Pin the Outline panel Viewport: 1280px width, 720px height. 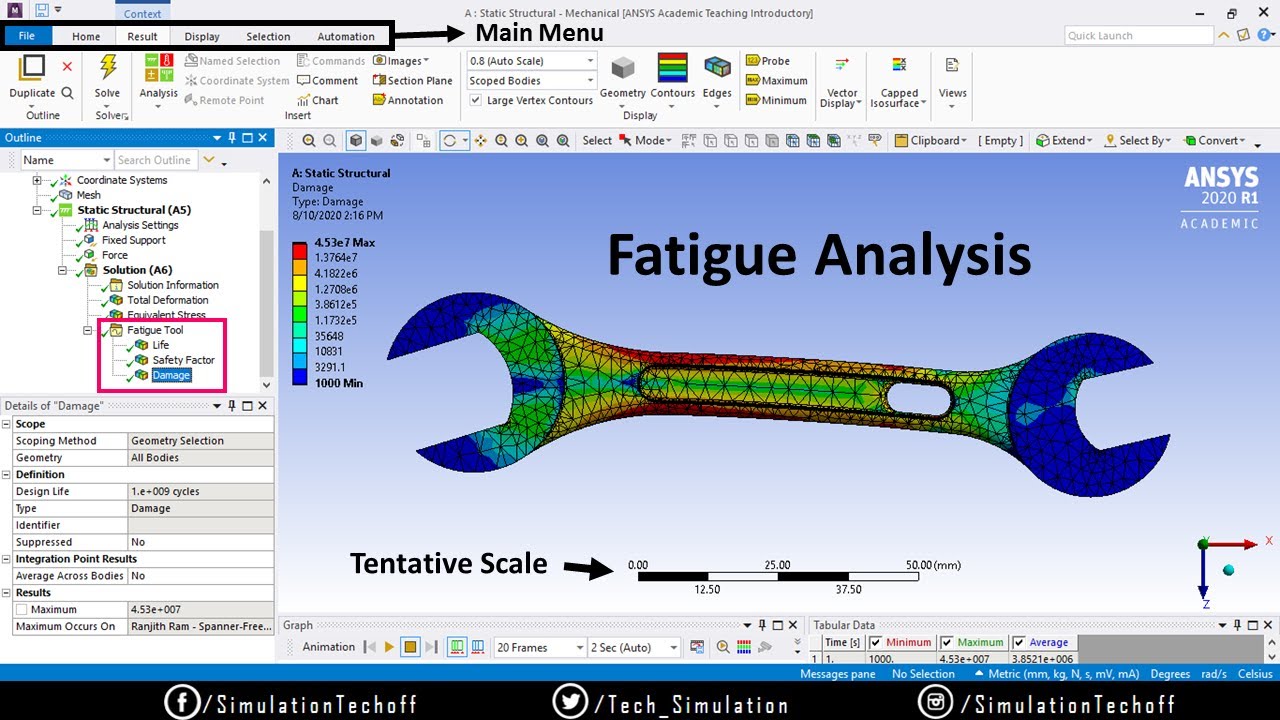[x=232, y=138]
